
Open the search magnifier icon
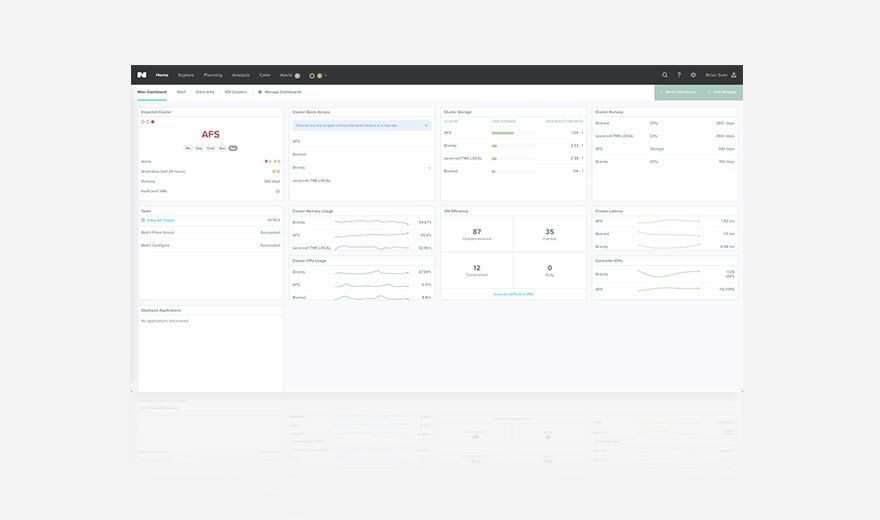(x=665, y=75)
